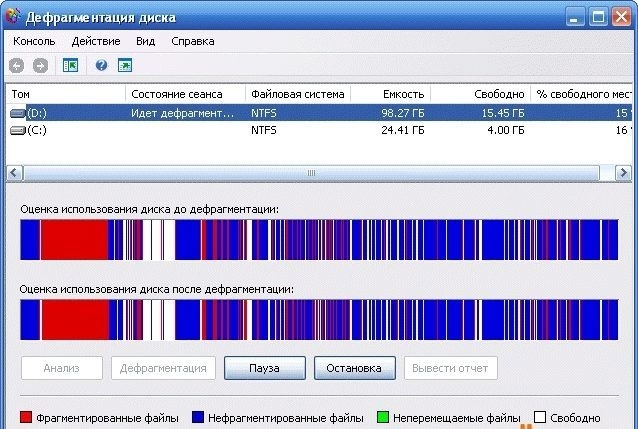
Task: Click the disk usage map after defragmentation
Action: (319, 320)
